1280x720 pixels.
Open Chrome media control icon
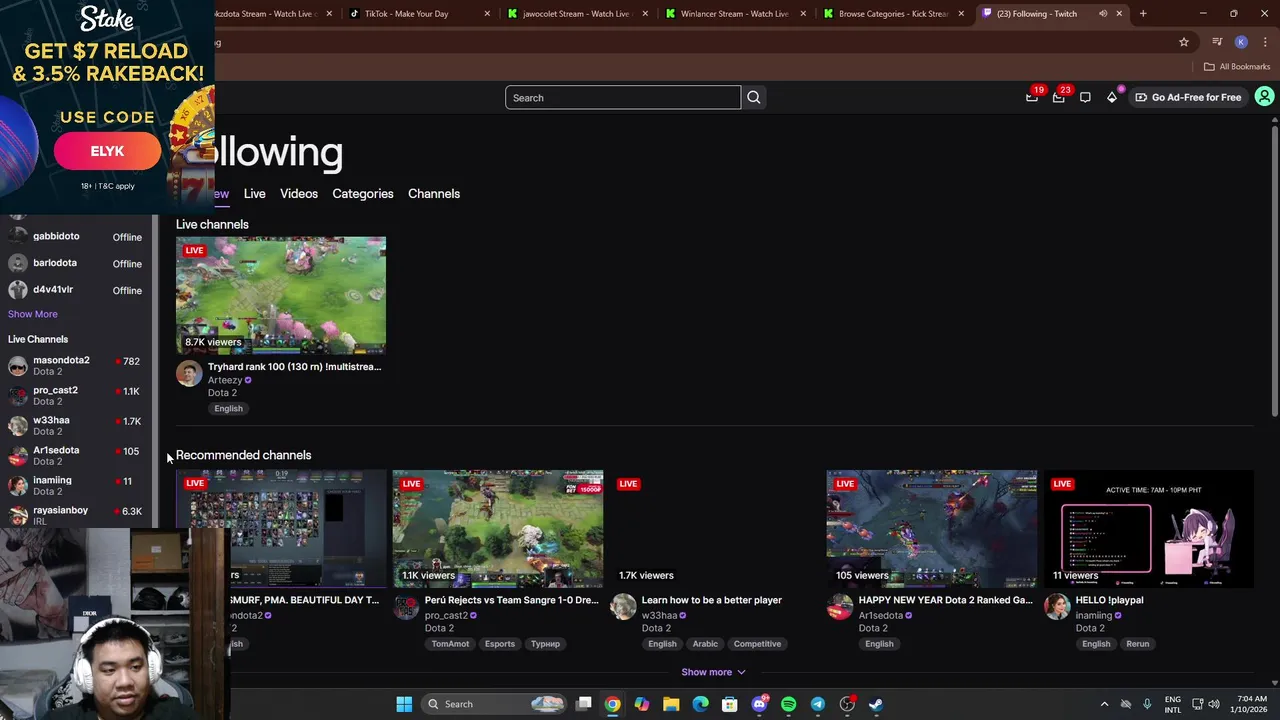[1217, 42]
